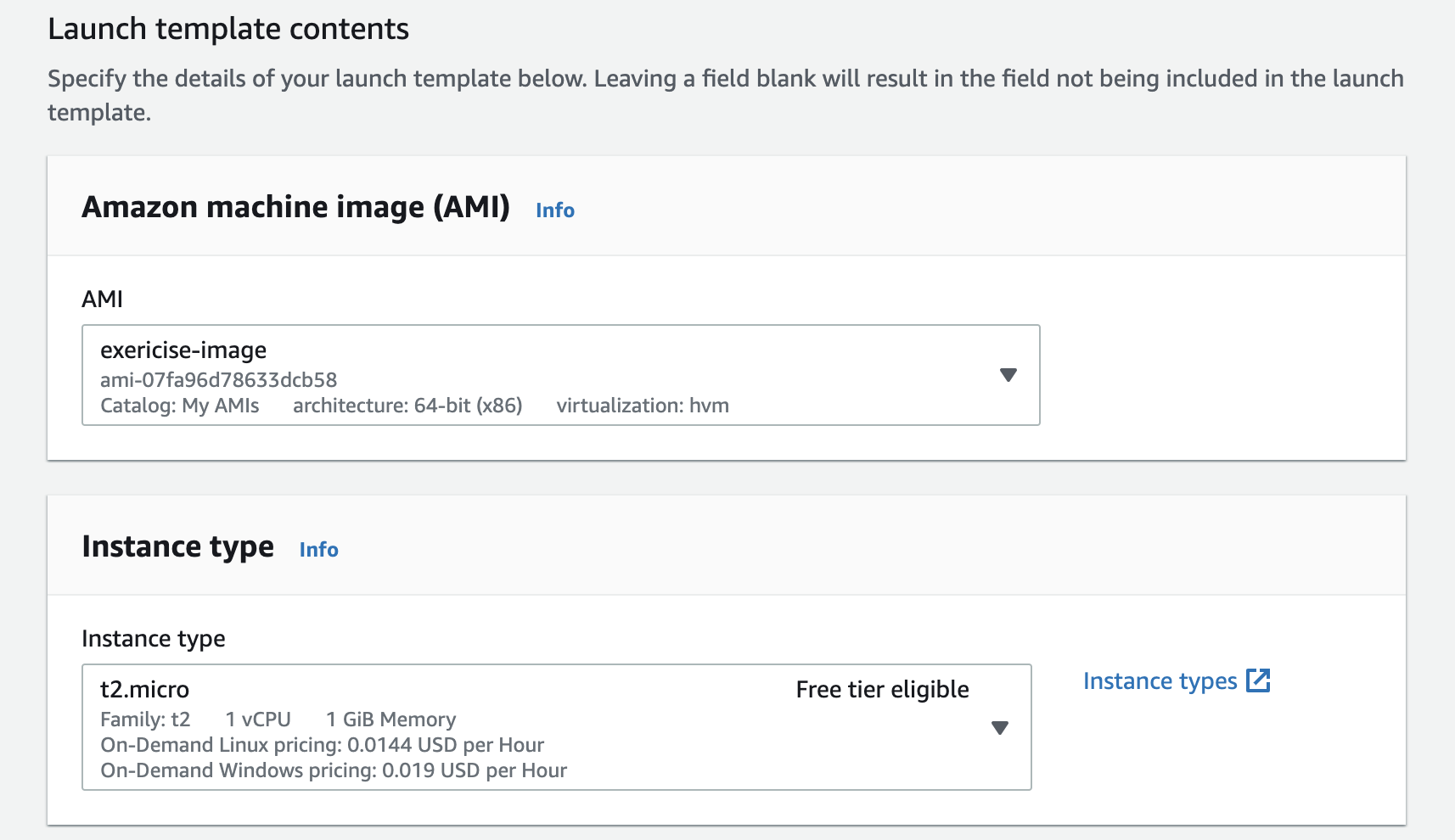Click the Instance type field label
Viewport: 1455px width, 840px height.
[x=154, y=639]
